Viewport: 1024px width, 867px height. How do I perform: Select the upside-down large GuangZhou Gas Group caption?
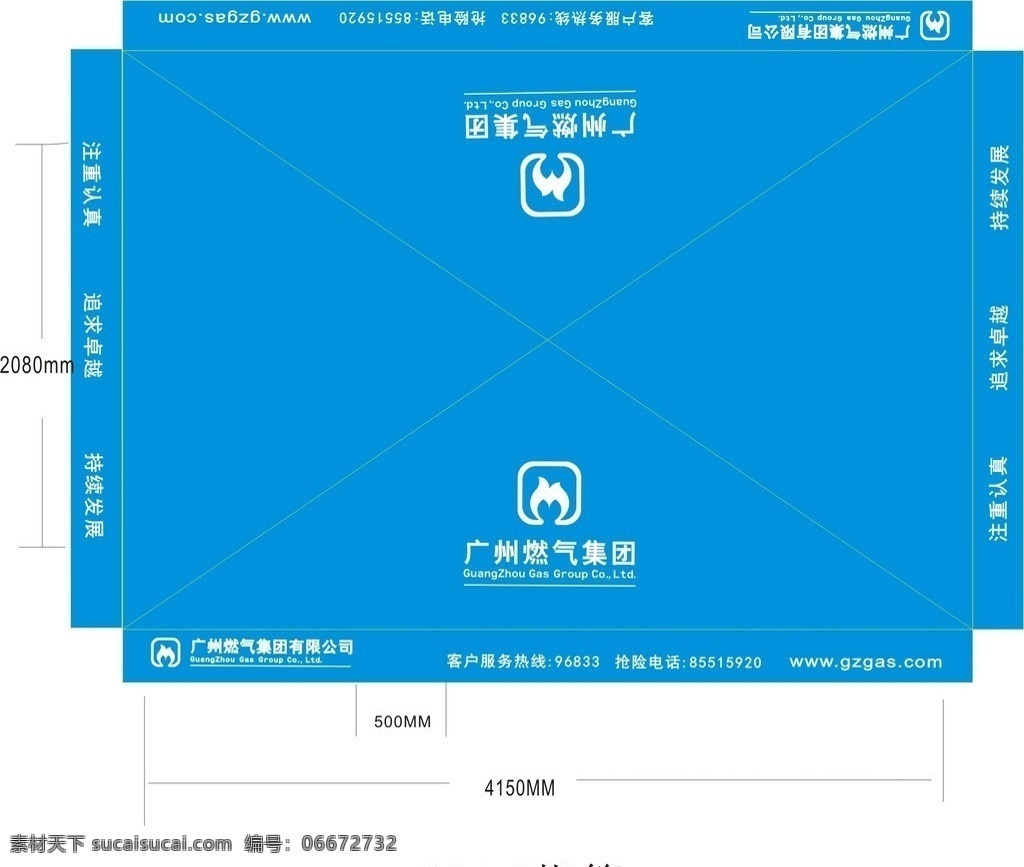(551, 103)
